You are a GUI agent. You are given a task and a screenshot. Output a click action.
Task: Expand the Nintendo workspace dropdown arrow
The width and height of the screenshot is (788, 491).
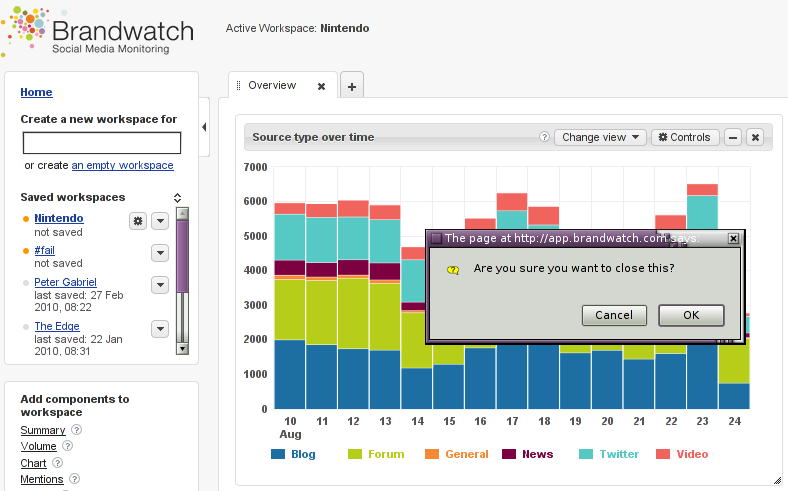(x=160, y=221)
